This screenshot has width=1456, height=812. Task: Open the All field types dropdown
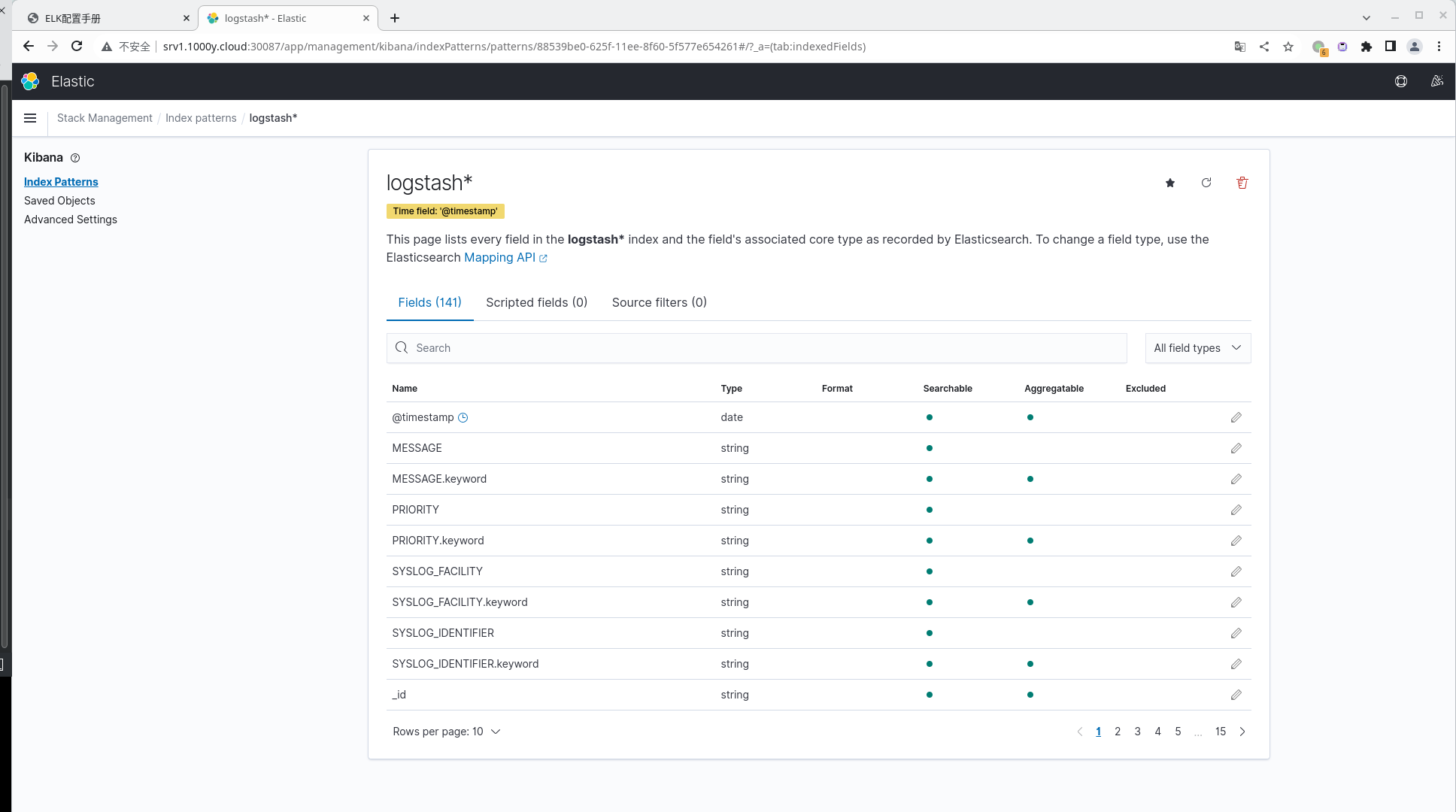1198,348
